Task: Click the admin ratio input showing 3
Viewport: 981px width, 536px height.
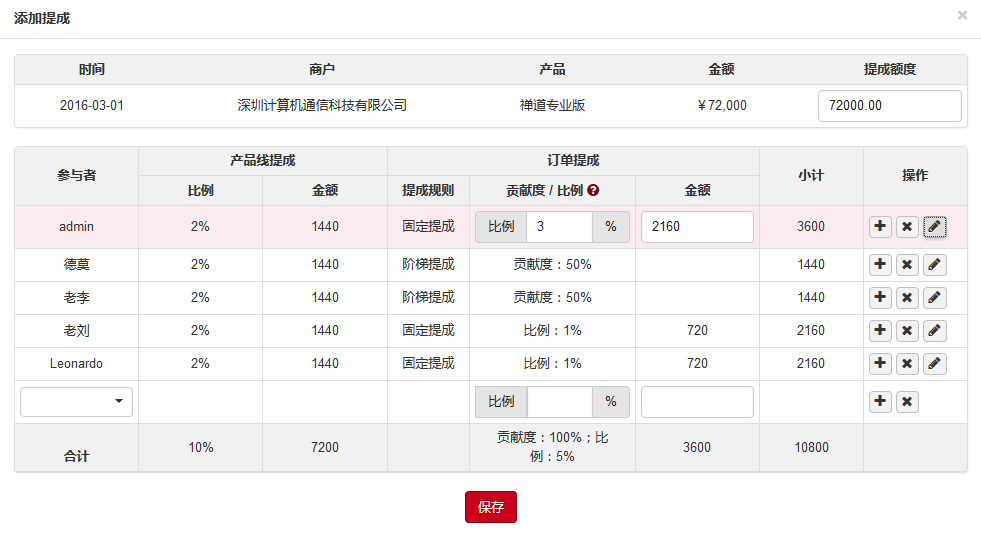Action: coord(559,227)
